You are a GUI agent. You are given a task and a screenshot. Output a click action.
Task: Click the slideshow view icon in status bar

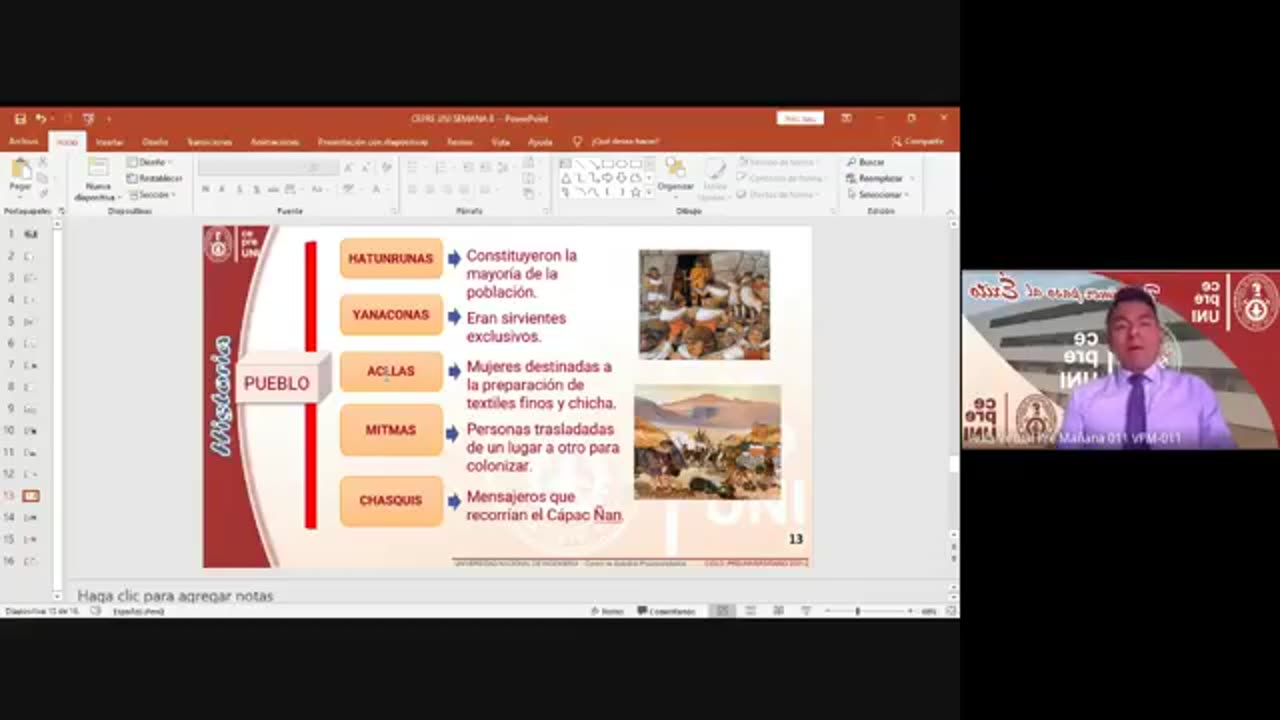pyautogui.click(x=806, y=611)
